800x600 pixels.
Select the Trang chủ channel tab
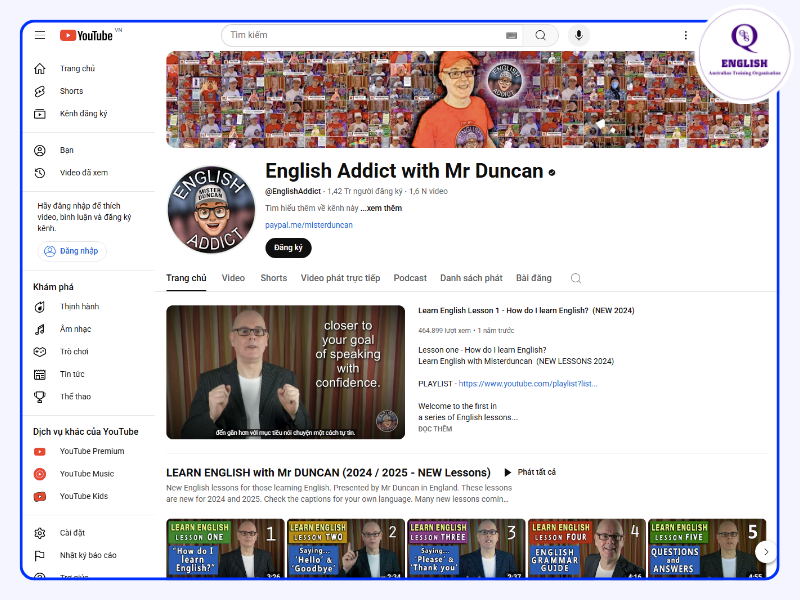(x=186, y=278)
